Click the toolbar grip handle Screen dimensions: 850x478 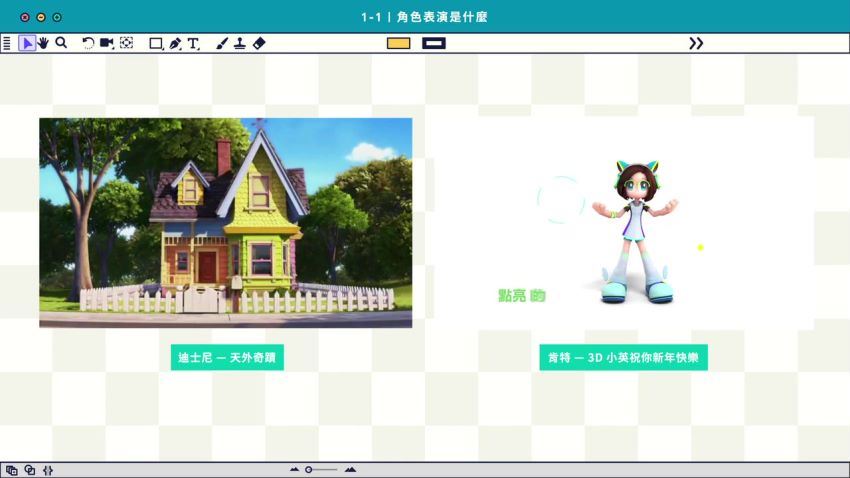(7, 43)
